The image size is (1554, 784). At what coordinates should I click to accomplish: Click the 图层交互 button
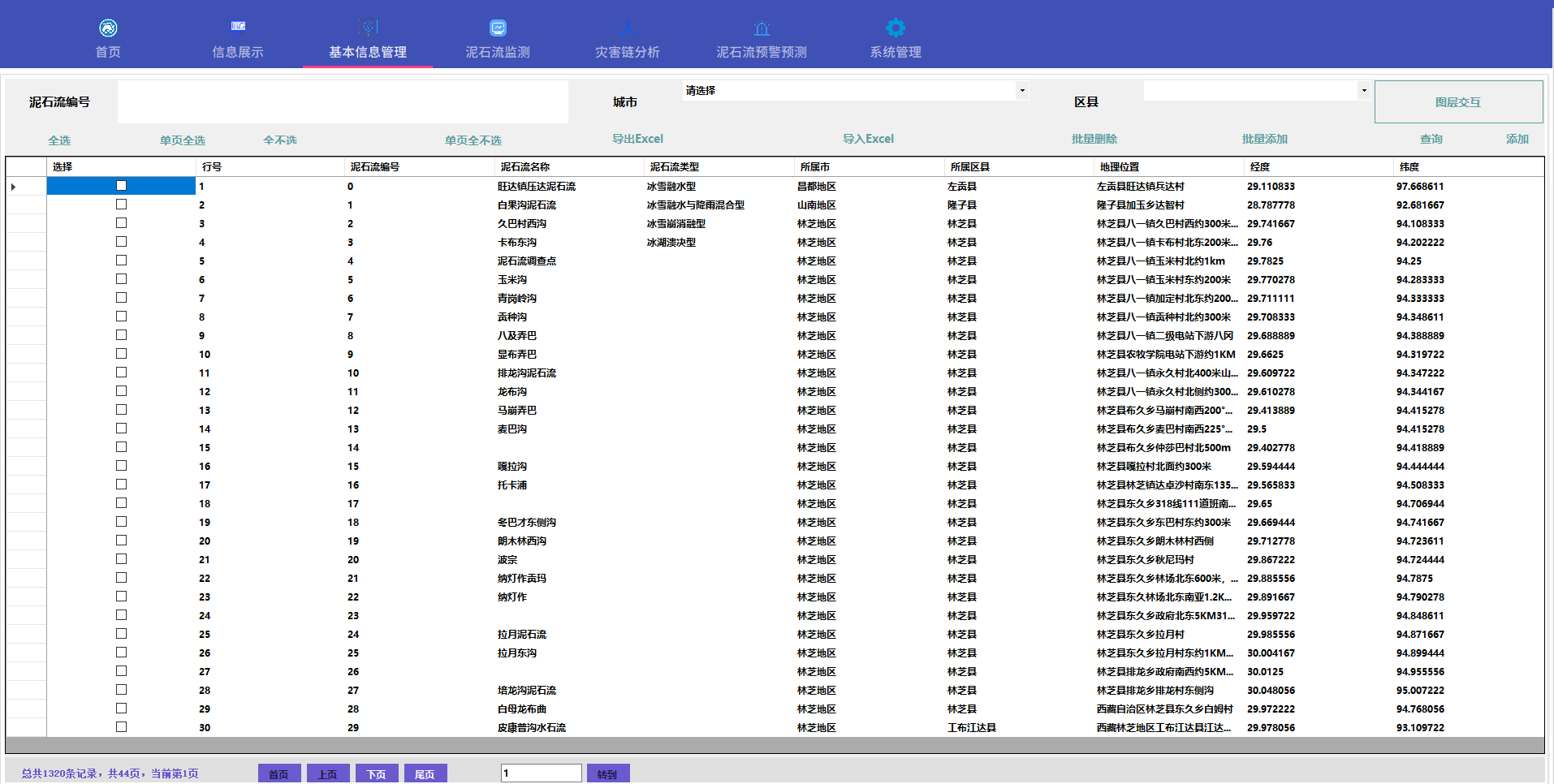(1458, 101)
